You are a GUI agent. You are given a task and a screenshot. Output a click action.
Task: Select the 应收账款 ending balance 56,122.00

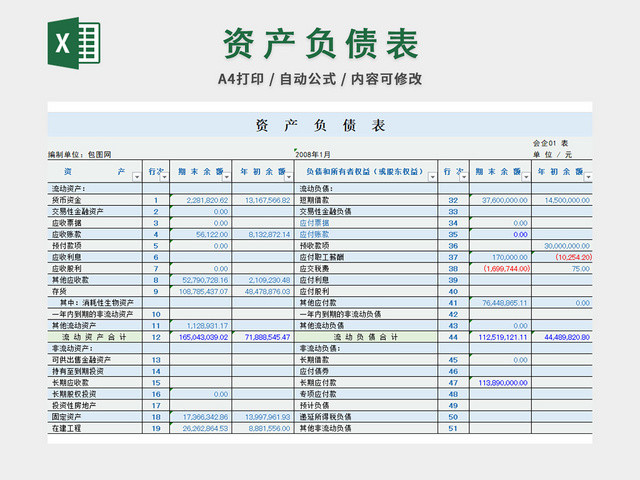coord(212,234)
